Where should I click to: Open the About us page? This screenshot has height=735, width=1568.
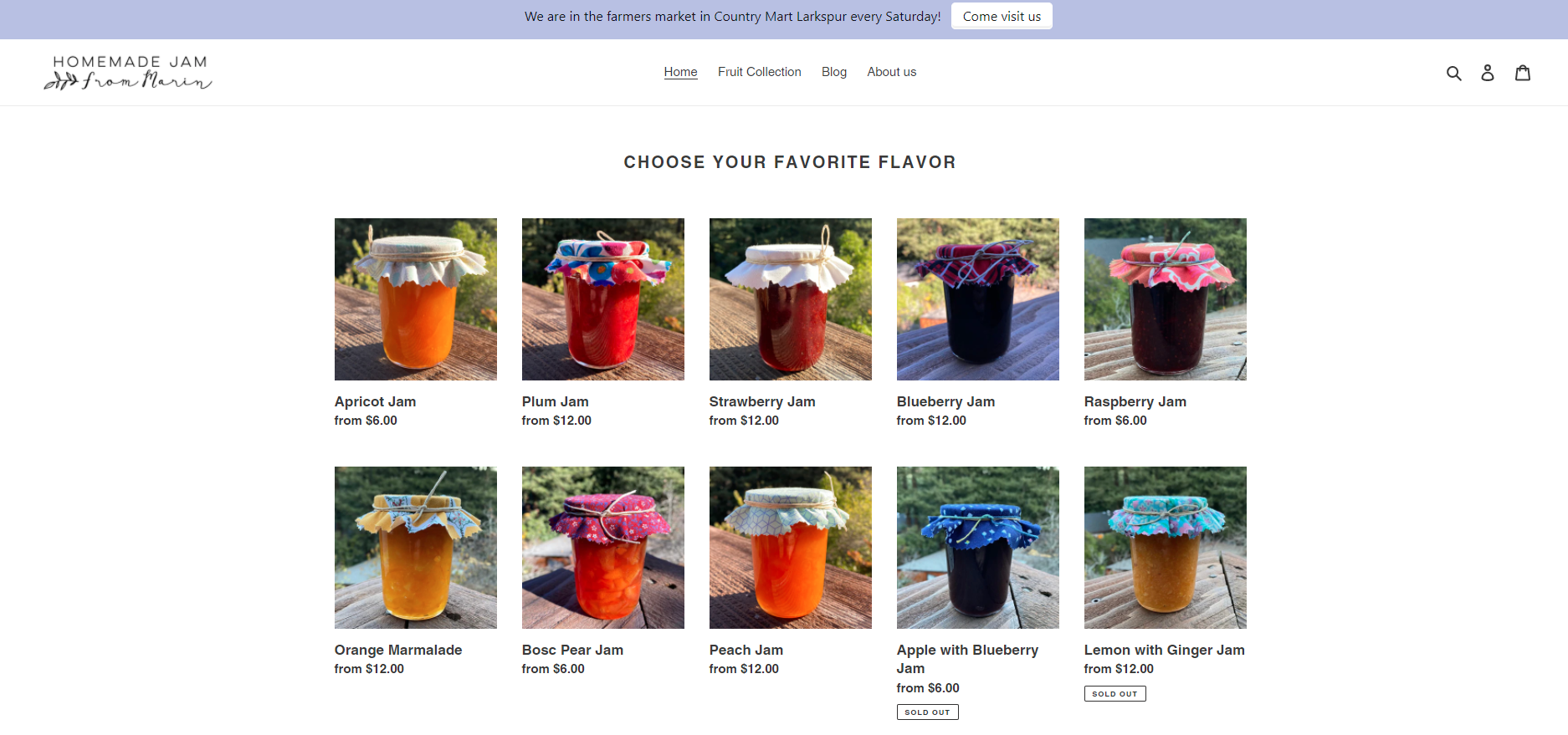[x=891, y=72]
